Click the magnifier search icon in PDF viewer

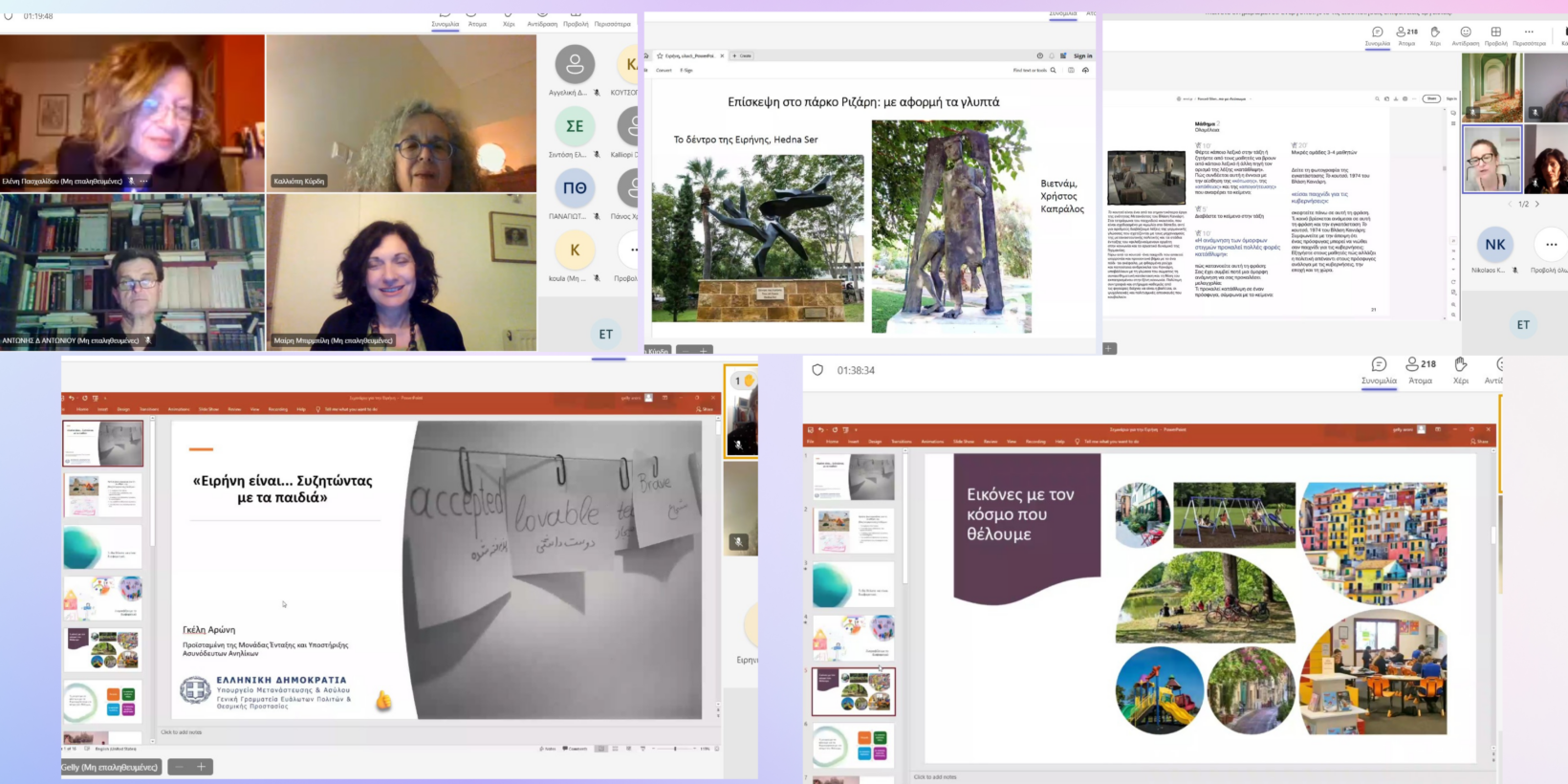pyautogui.click(x=1054, y=70)
